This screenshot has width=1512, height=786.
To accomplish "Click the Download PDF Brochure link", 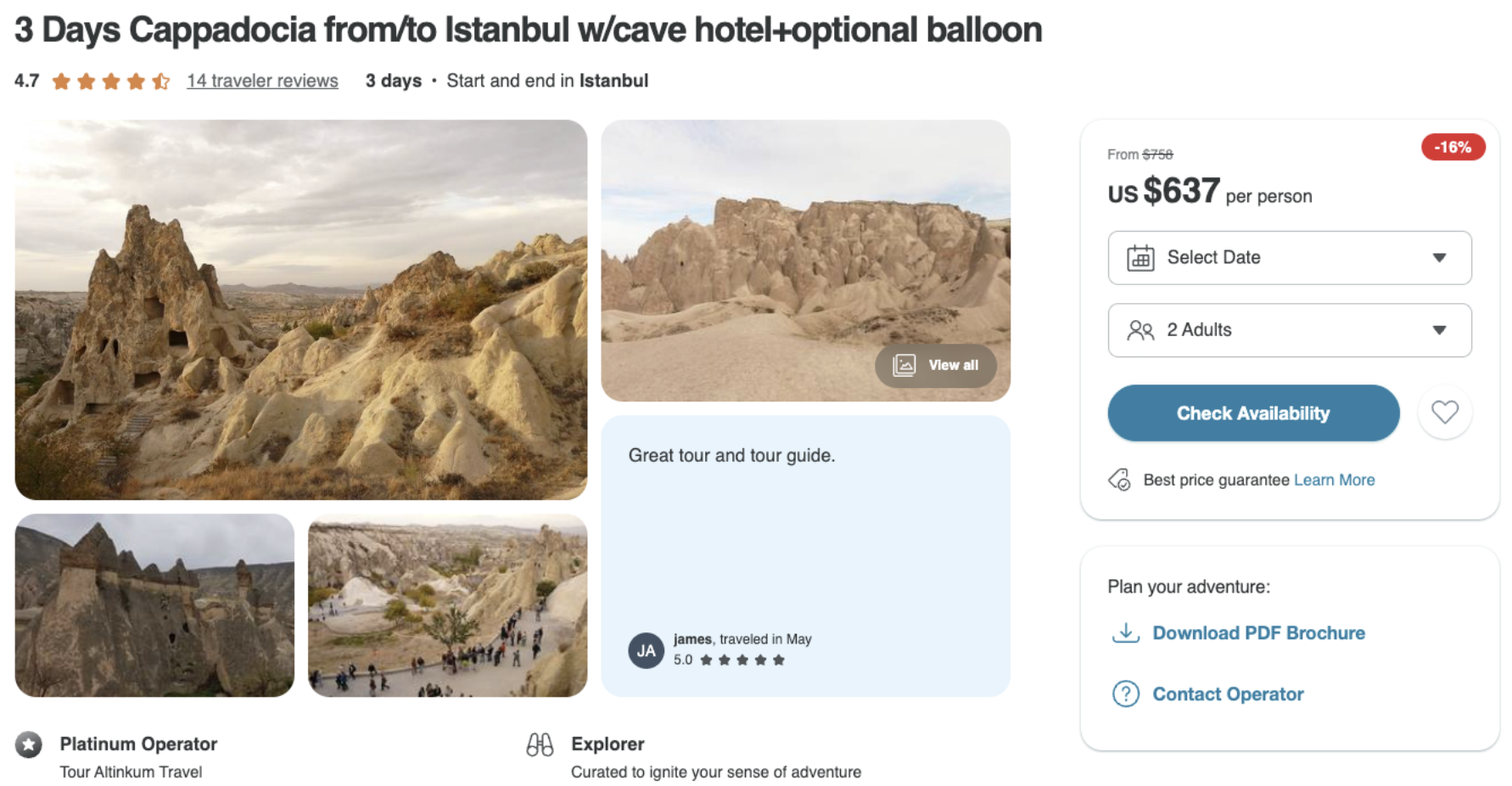I will (x=1258, y=633).
